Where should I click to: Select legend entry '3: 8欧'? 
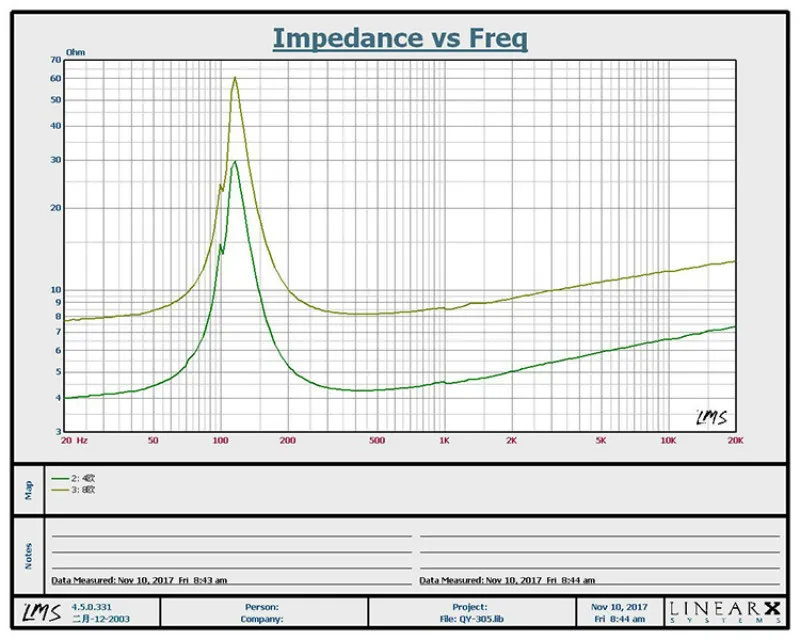point(83,489)
